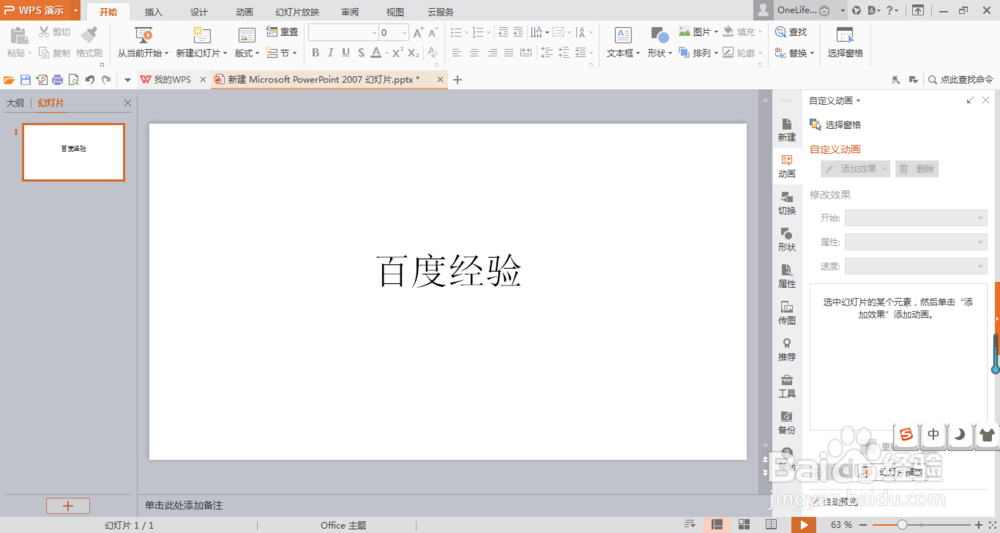Play slideshow from status bar button
1000x533 pixels.
(x=804, y=524)
